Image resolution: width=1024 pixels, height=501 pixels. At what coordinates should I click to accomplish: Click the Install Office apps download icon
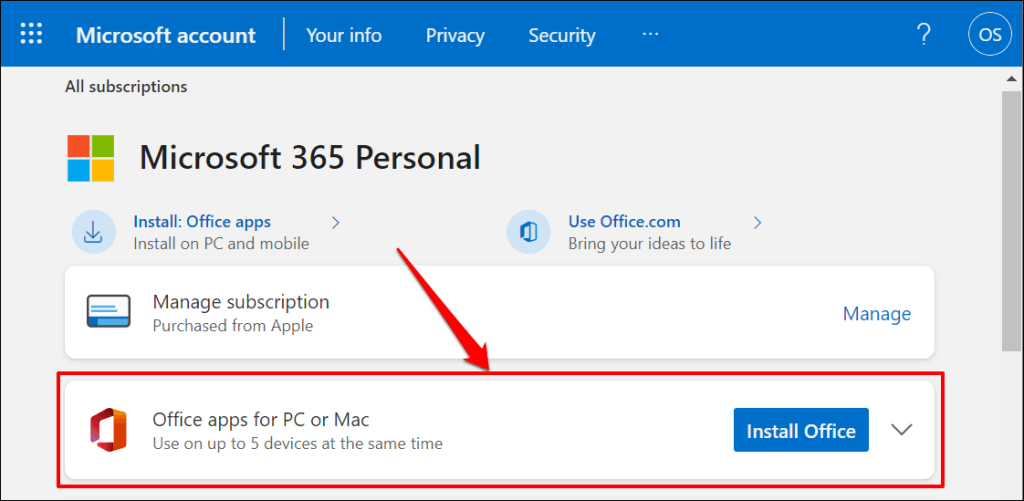pos(93,232)
